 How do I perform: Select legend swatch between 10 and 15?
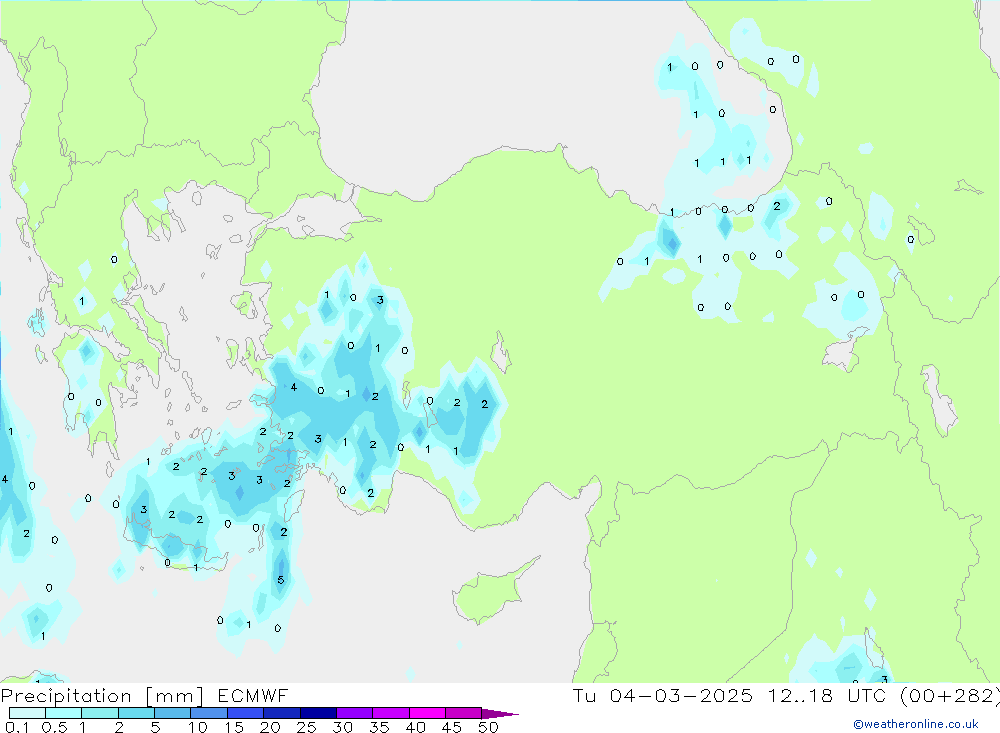pyautogui.click(x=209, y=713)
